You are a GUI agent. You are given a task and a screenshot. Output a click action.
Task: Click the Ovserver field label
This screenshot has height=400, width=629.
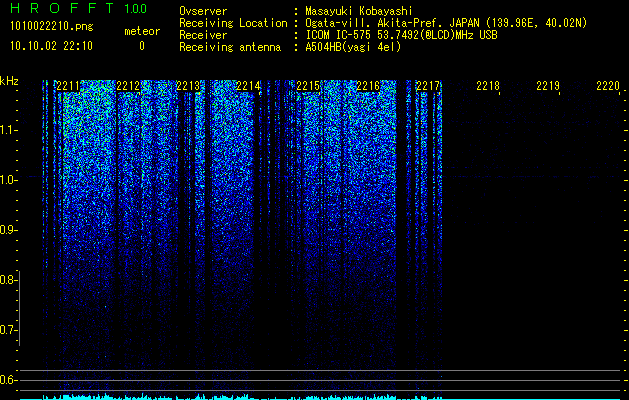(x=203, y=11)
